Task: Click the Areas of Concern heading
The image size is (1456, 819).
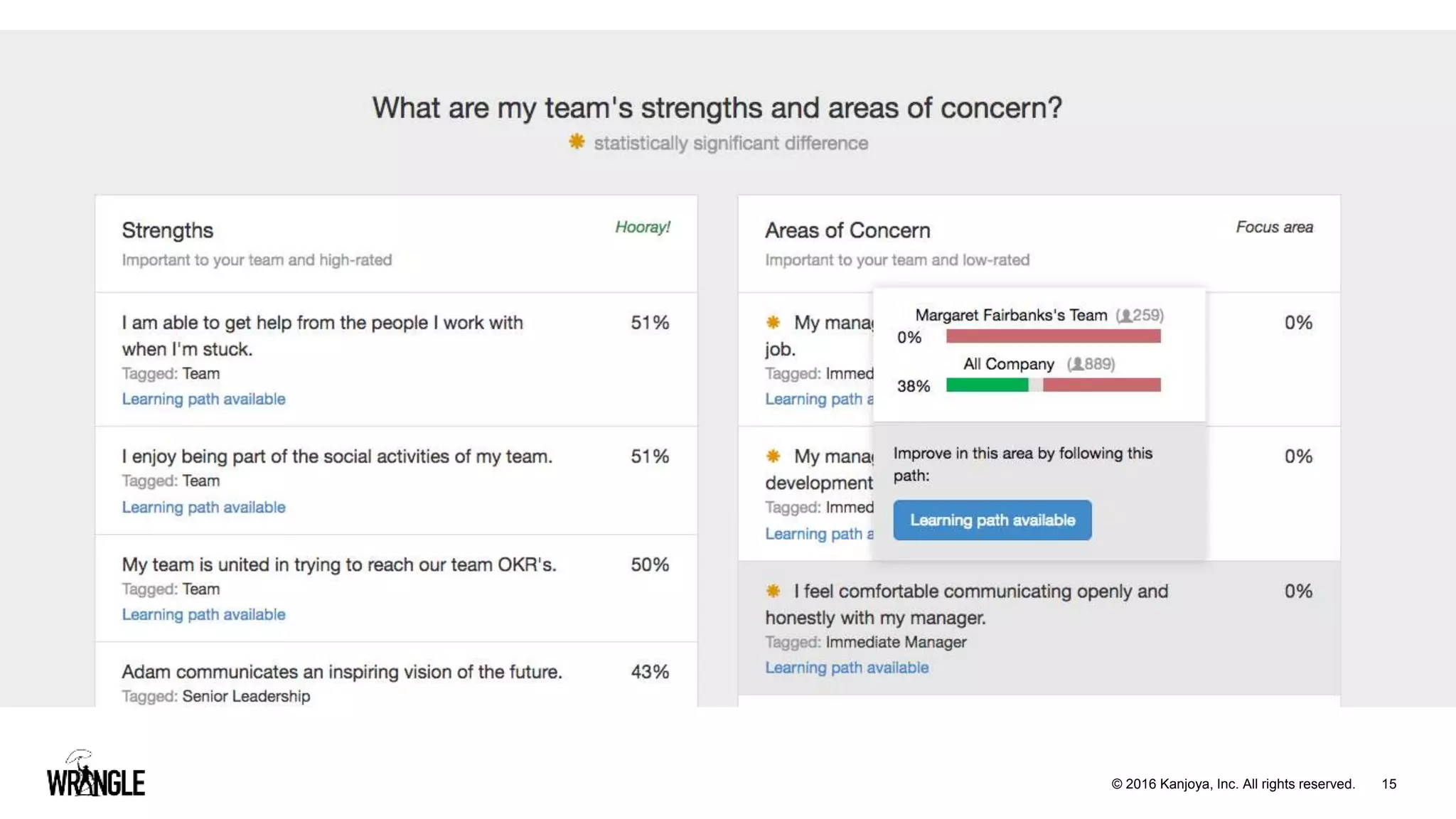Action: click(x=847, y=230)
